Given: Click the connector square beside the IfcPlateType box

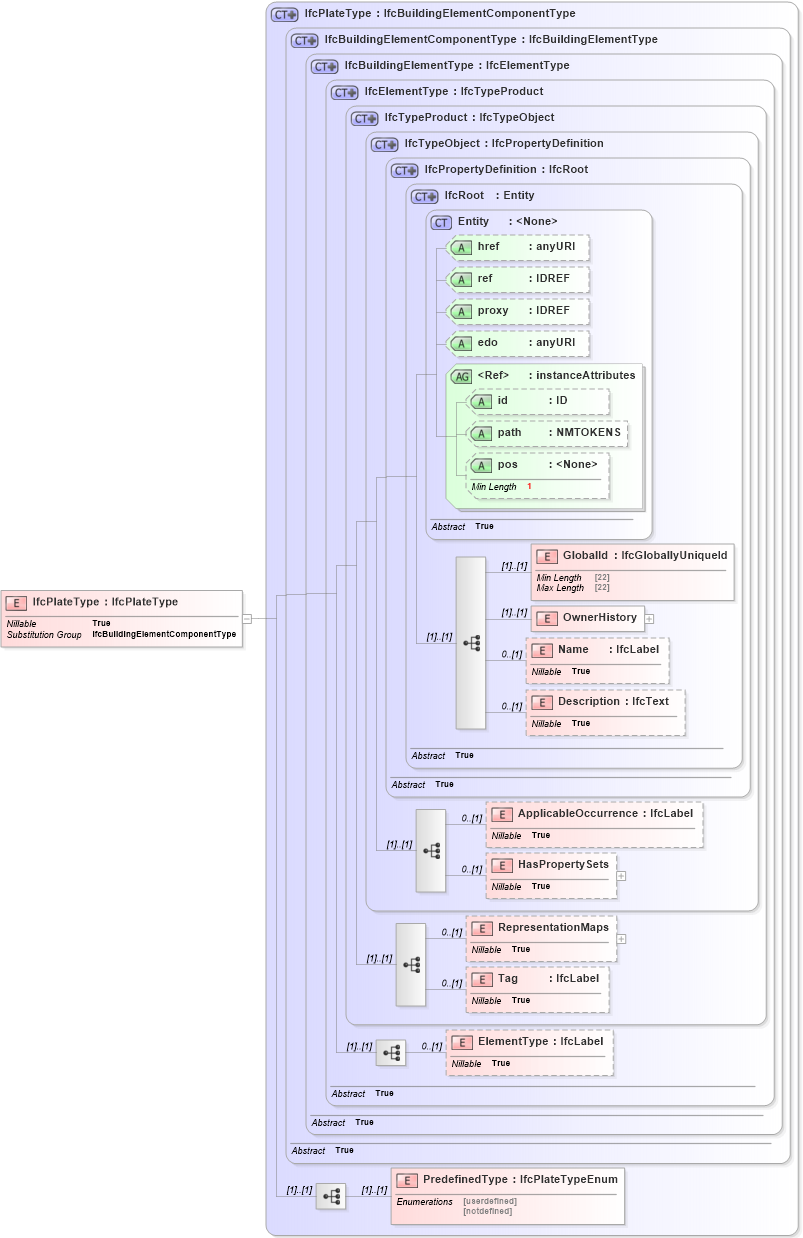Looking at the screenshot, I should 247,618.
